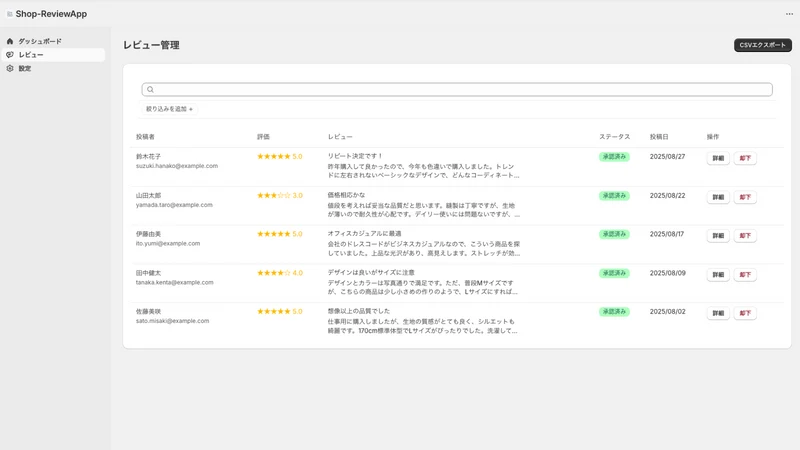This screenshot has width=800, height=450.
Task: Click email tanaka.kenta@example.com
Action: tap(174, 282)
